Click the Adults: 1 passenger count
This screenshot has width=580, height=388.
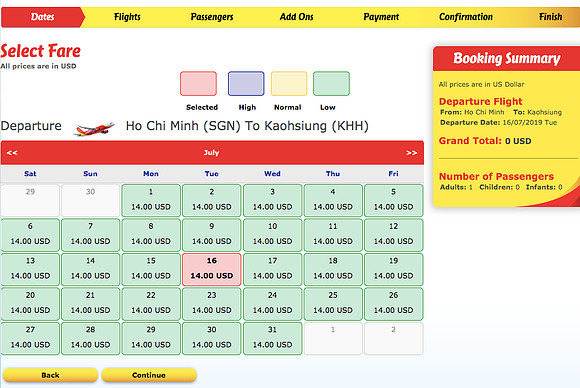[456, 187]
